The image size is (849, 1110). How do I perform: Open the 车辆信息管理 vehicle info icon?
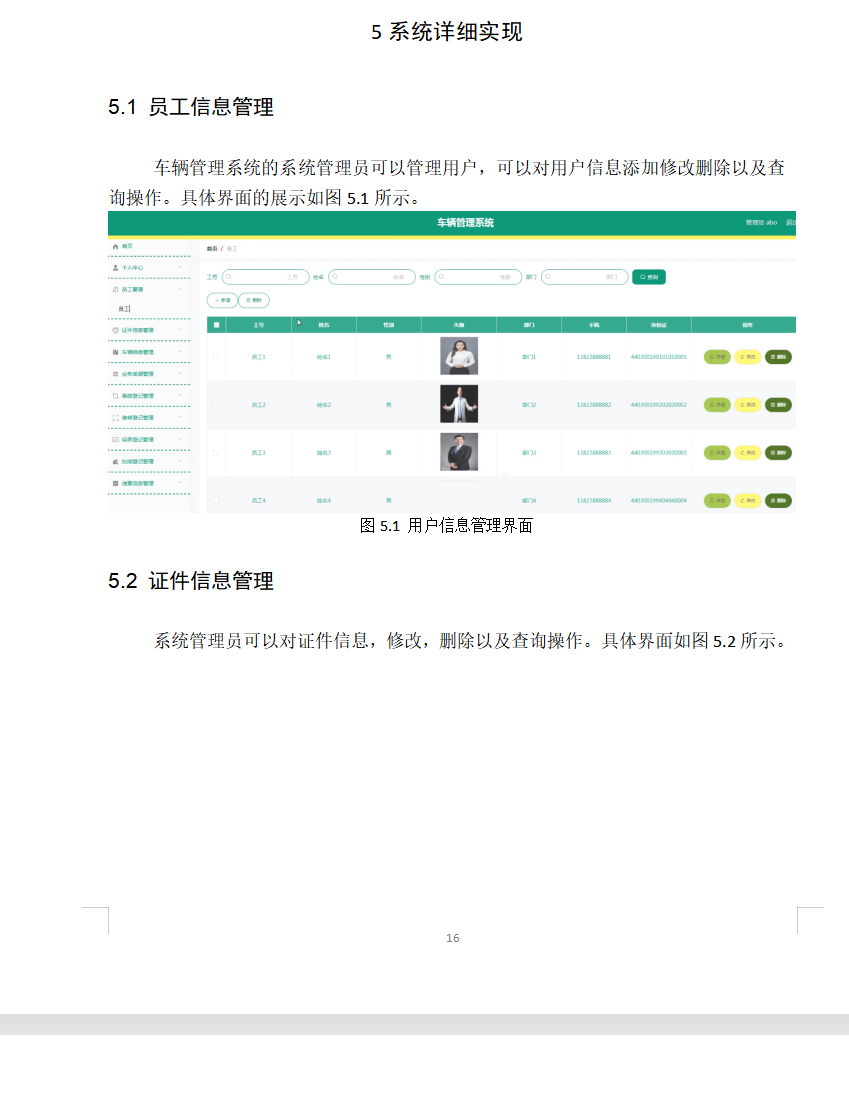(116, 352)
